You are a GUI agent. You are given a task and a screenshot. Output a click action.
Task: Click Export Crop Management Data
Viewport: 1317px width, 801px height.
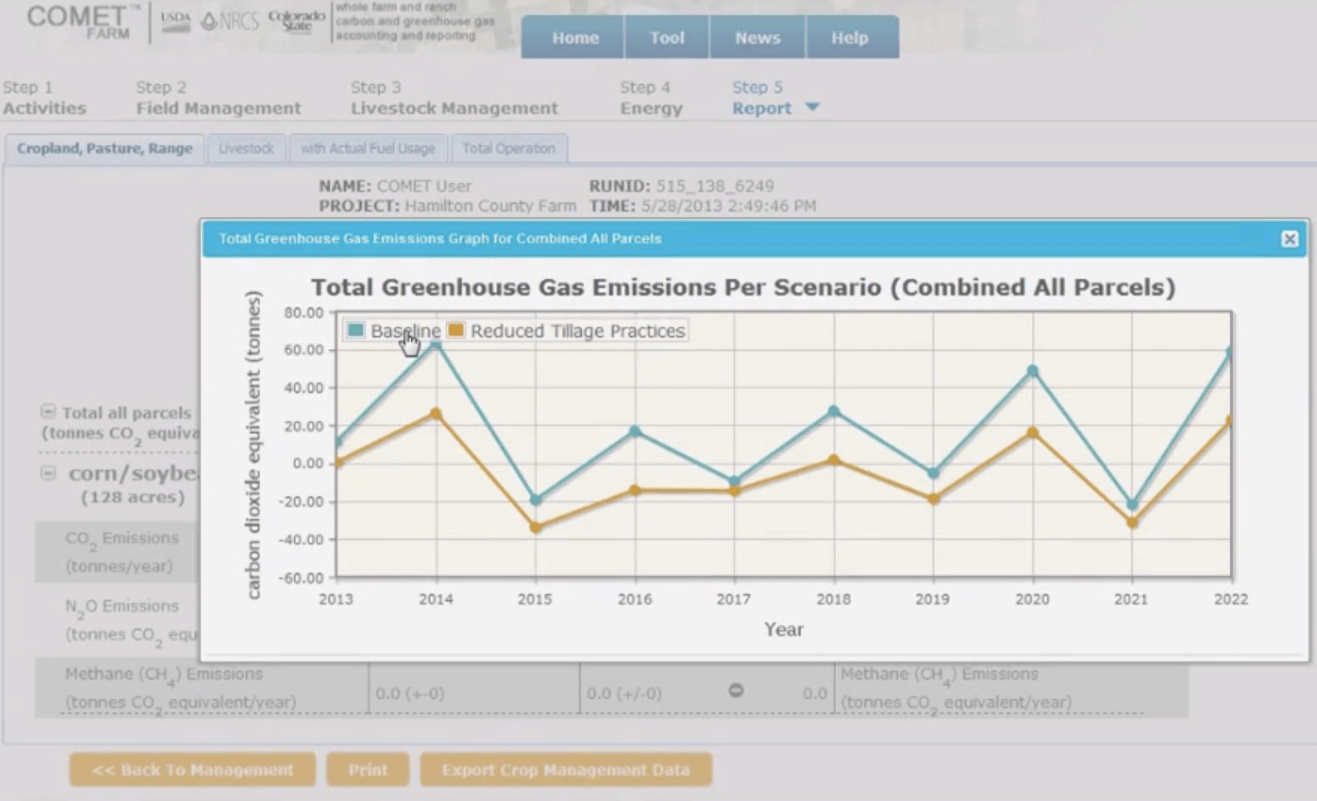[566, 770]
